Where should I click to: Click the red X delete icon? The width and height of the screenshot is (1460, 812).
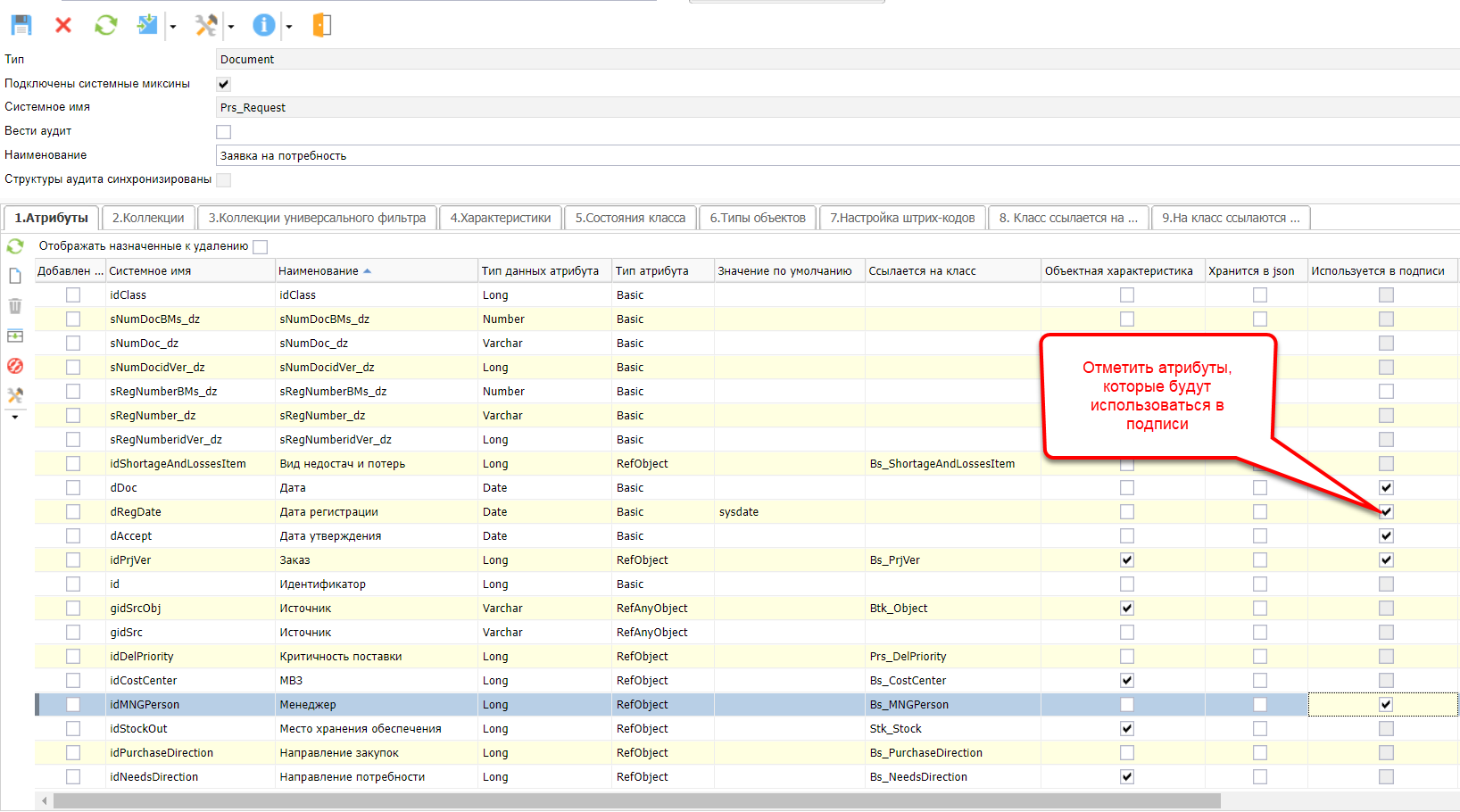(x=63, y=25)
